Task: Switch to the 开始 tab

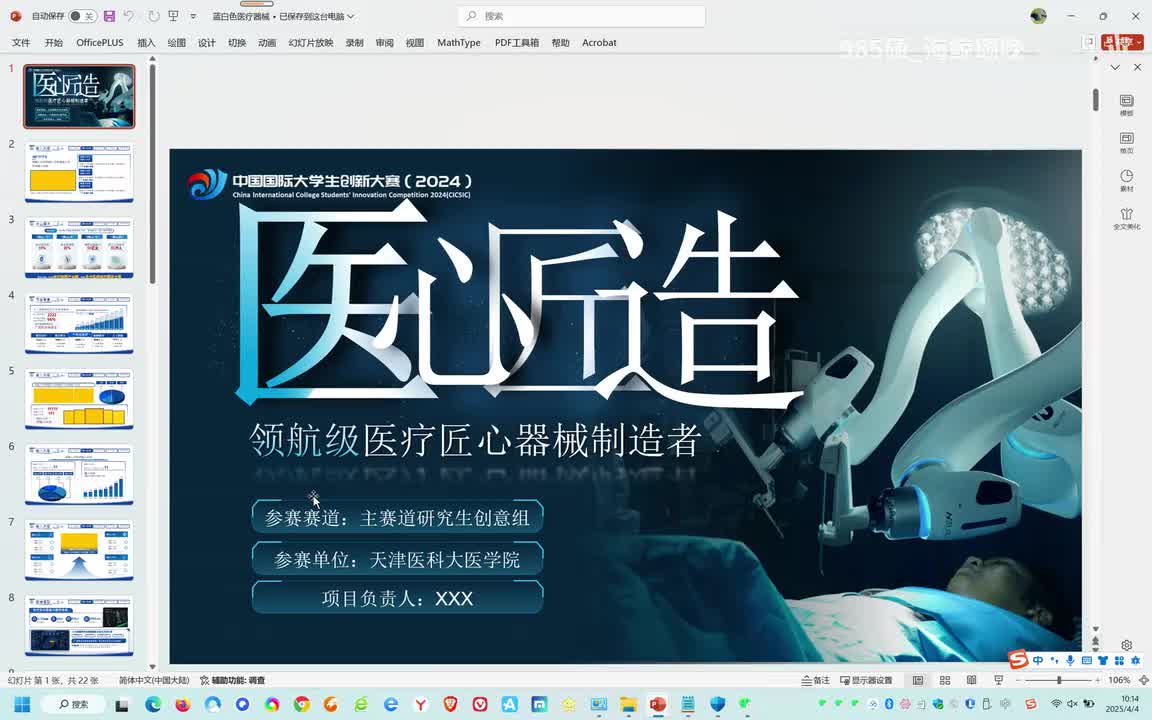Action: [54, 43]
